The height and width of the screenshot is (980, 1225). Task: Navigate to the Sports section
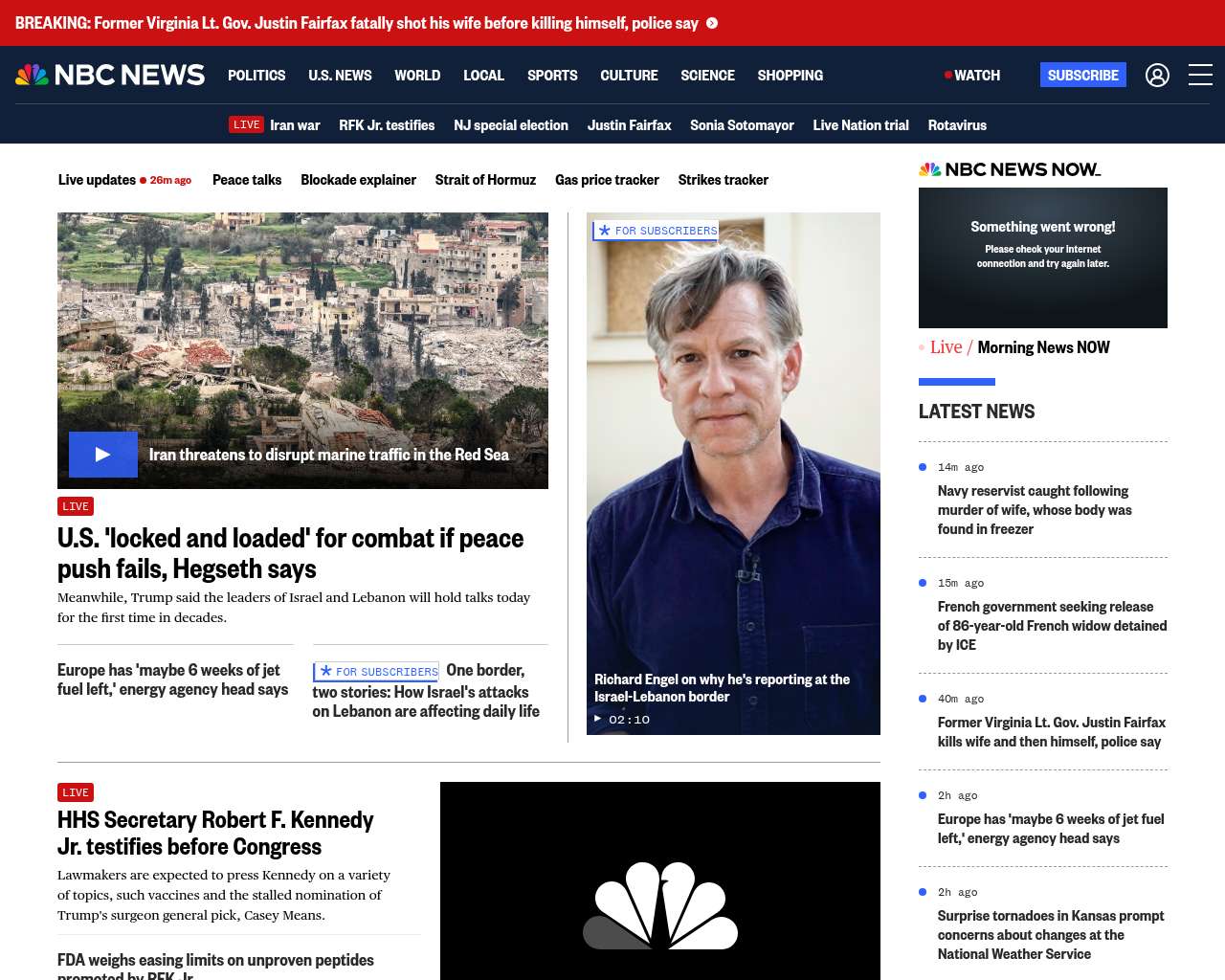pyautogui.click(x=552, y=75)
